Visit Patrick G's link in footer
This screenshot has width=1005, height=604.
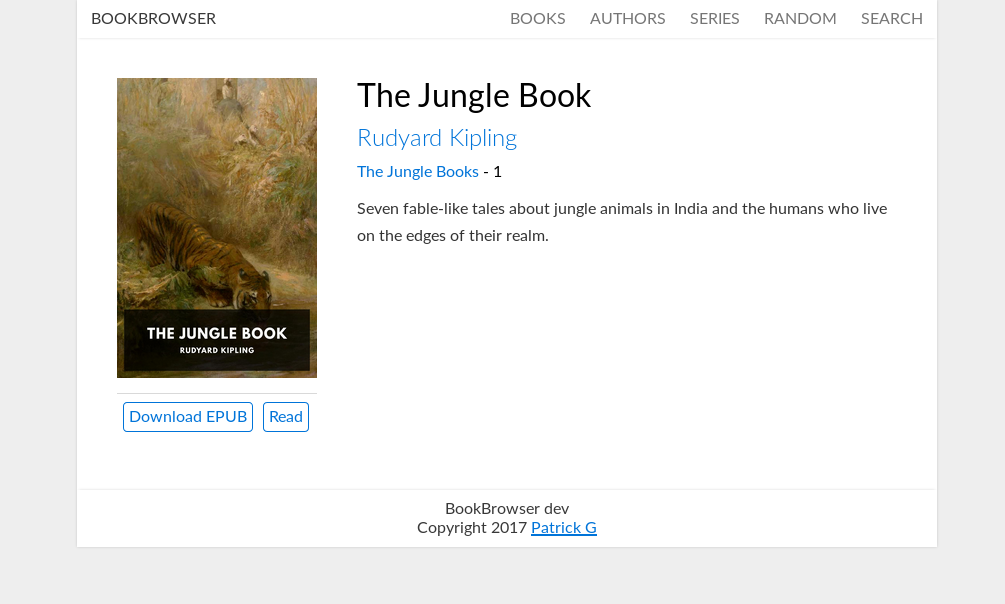[564, 528]
